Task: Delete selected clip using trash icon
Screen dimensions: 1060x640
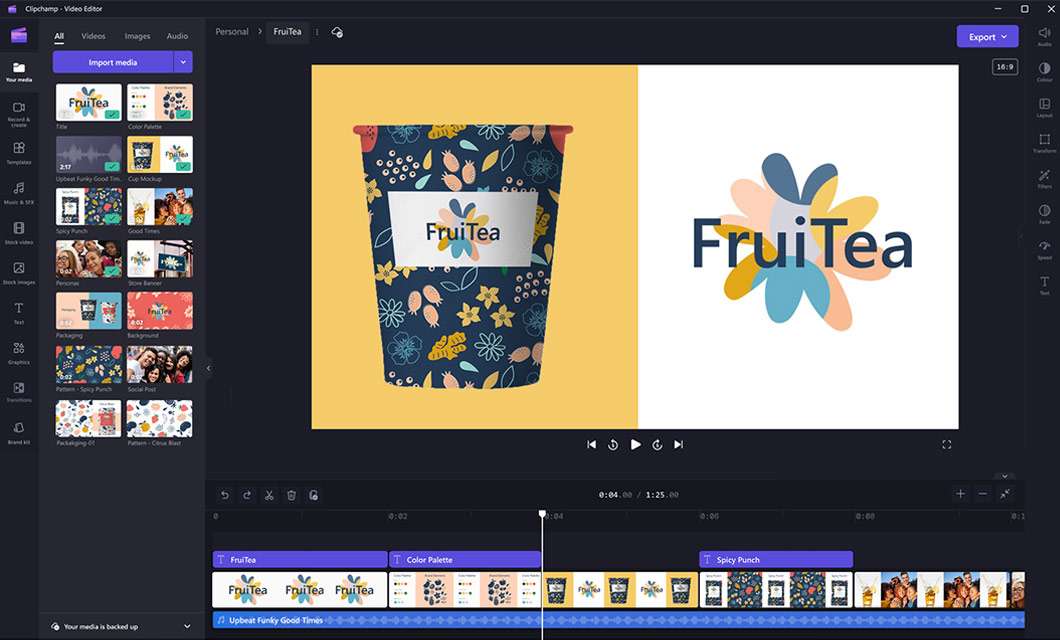Action: click(291, 495)
